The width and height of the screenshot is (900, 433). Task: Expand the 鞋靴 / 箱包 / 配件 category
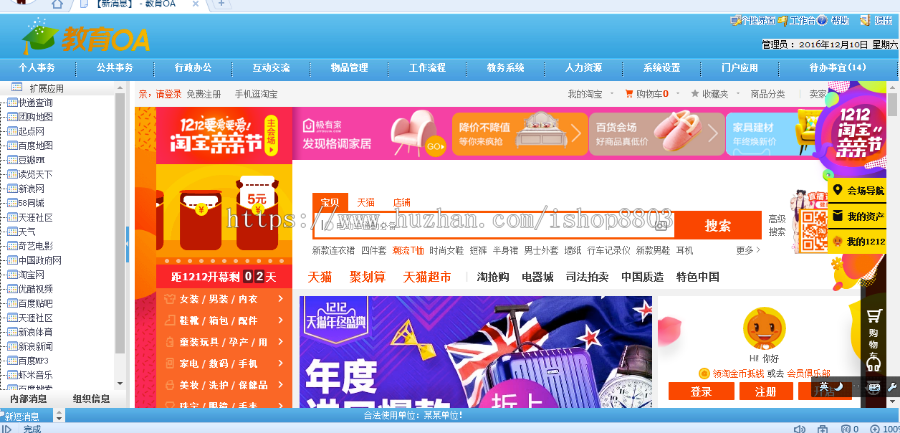coord(224,320)
